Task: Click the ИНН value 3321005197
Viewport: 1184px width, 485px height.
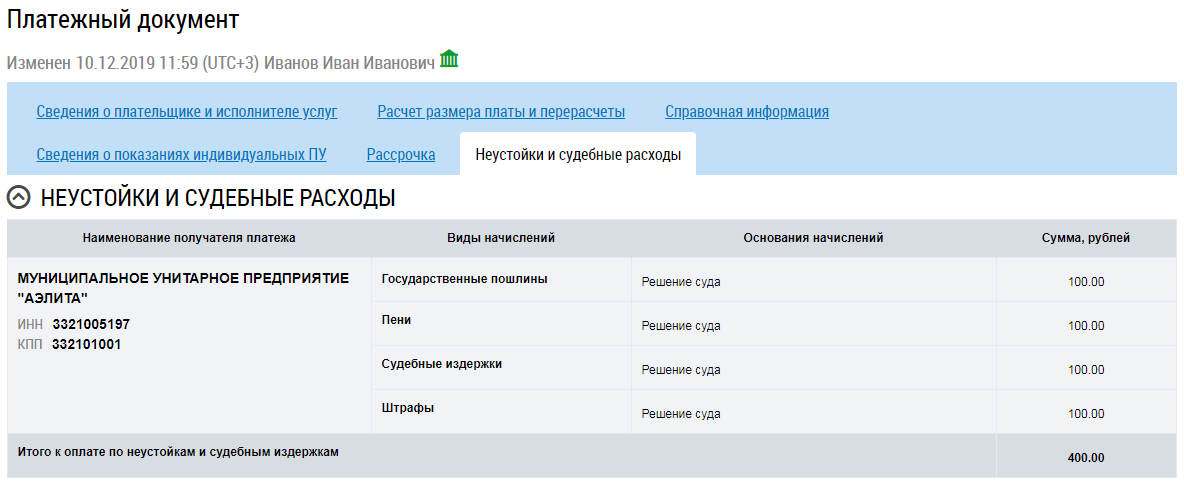Action: point(91,325)
